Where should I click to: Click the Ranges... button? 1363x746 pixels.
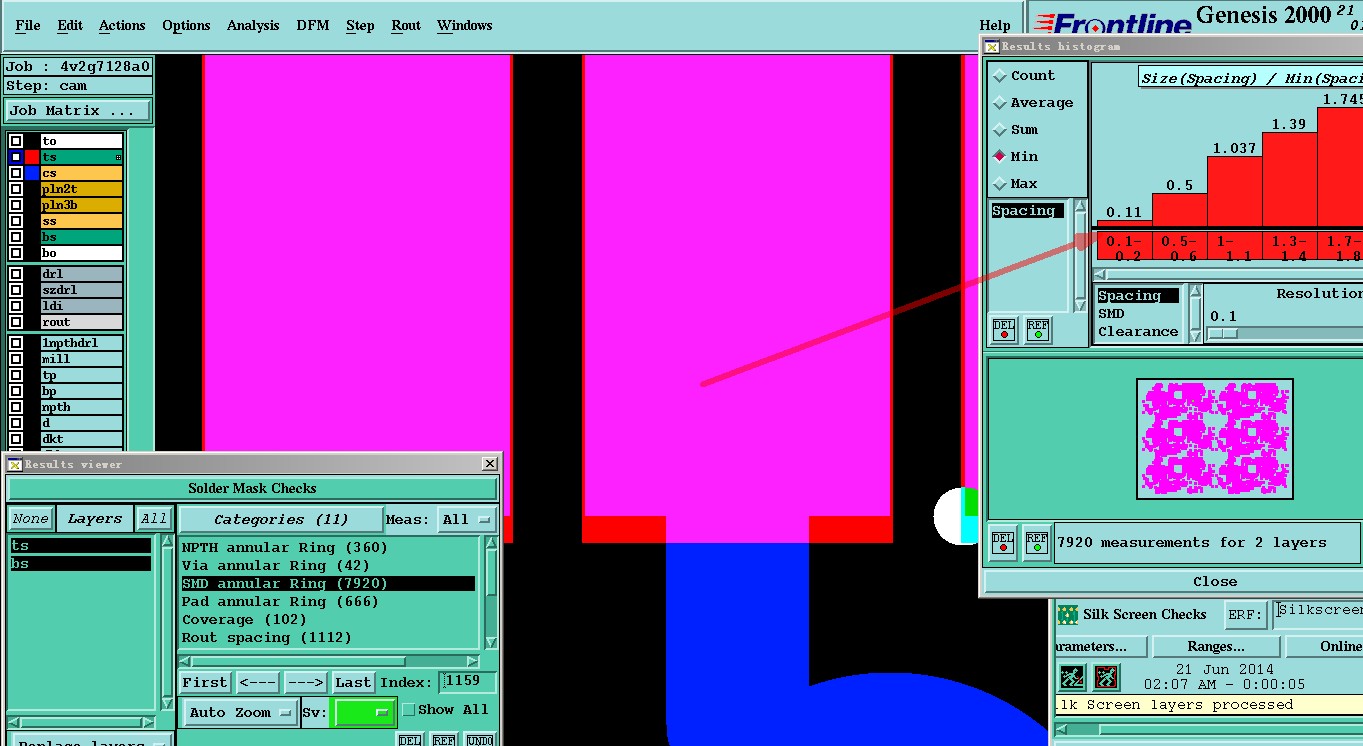click(1216, 646)
